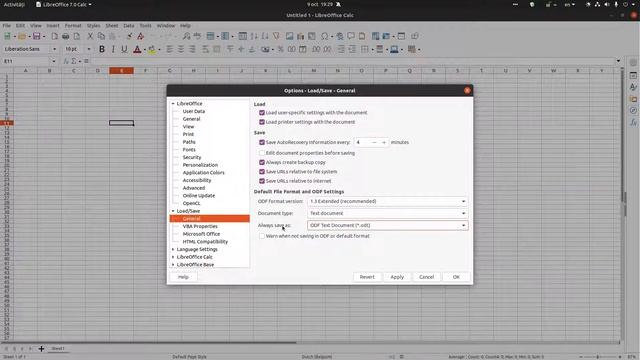The width and height of the screenshot is (640, 360).
Task: Click the Apply button
Action: tap(397, 277)
